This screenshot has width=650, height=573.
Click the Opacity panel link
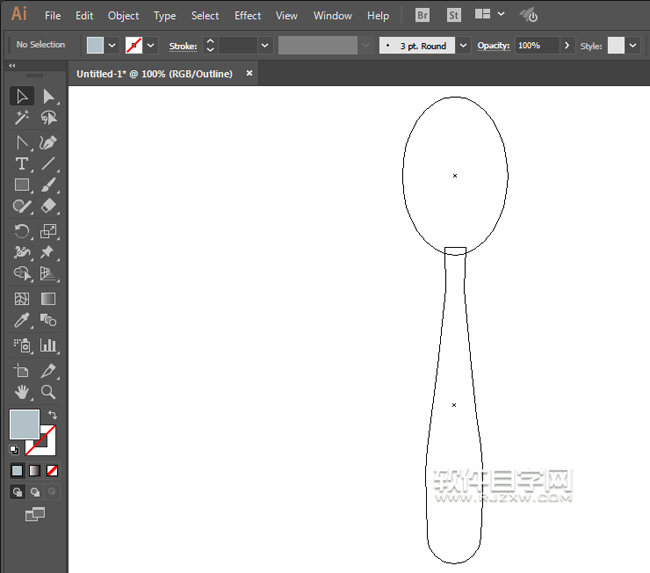(493, 45)
